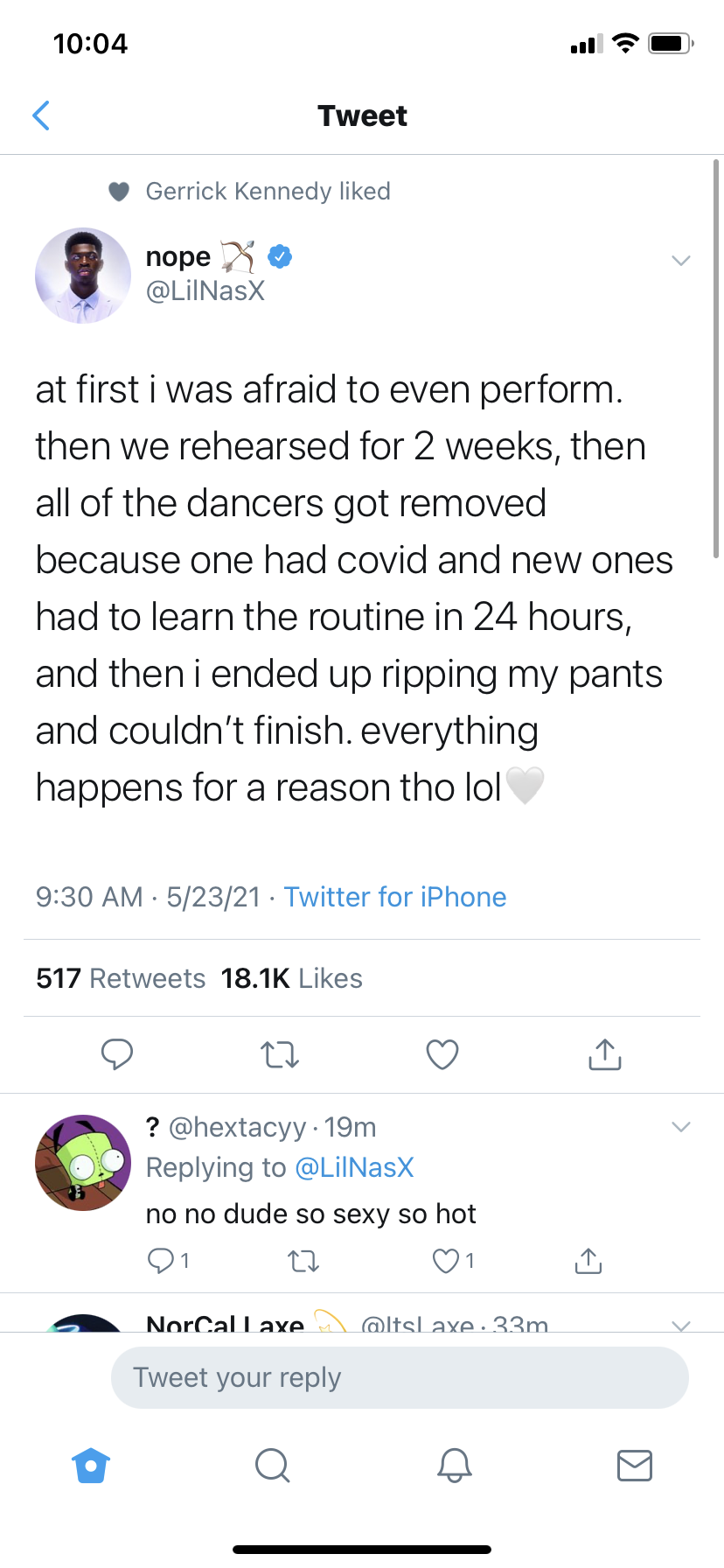This screenshot has height=1568, width=724.
Task: Retweet the main LilNasX tweet
Action: (280, 1054)
